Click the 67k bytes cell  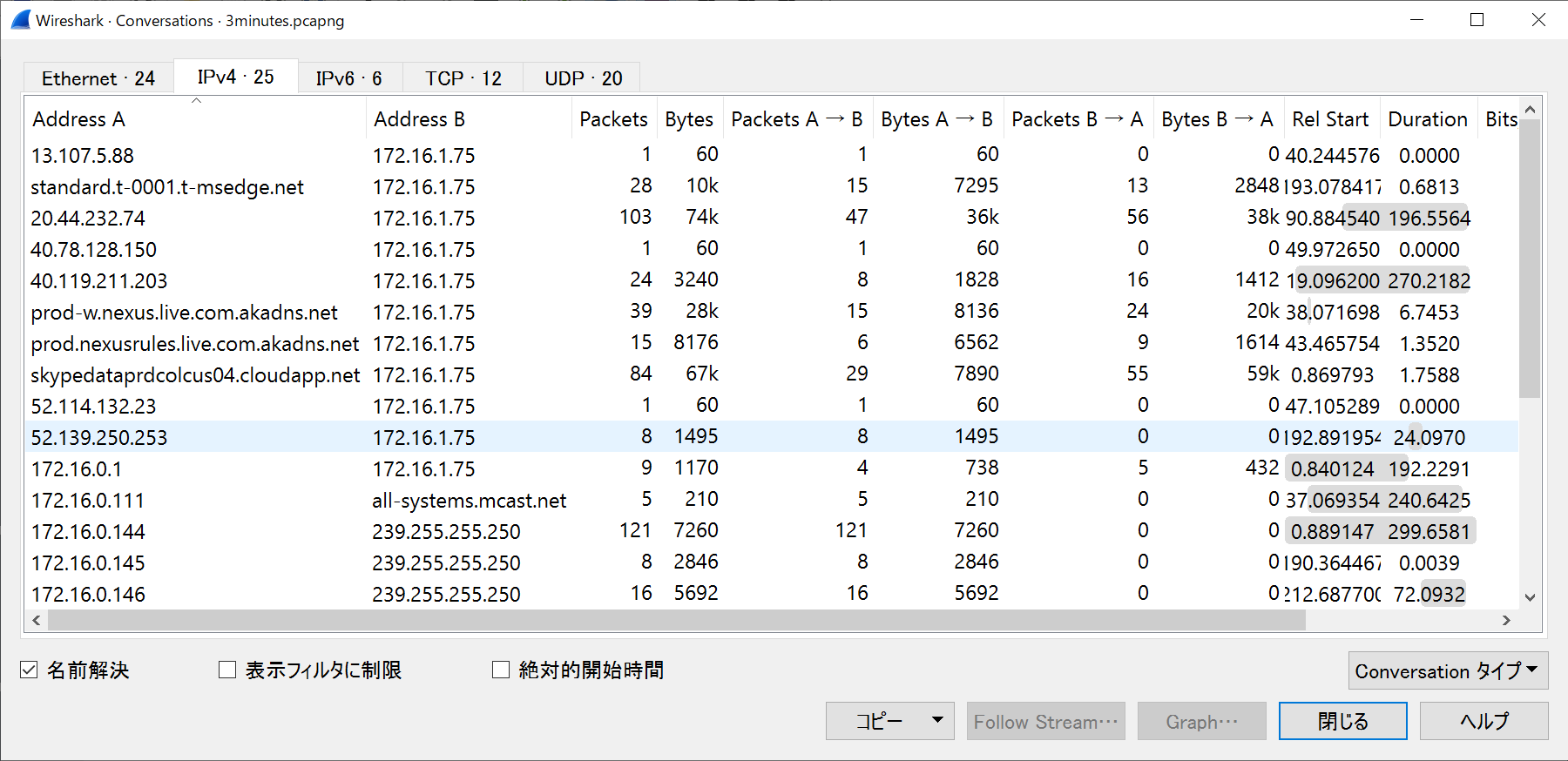pos(702,374)
